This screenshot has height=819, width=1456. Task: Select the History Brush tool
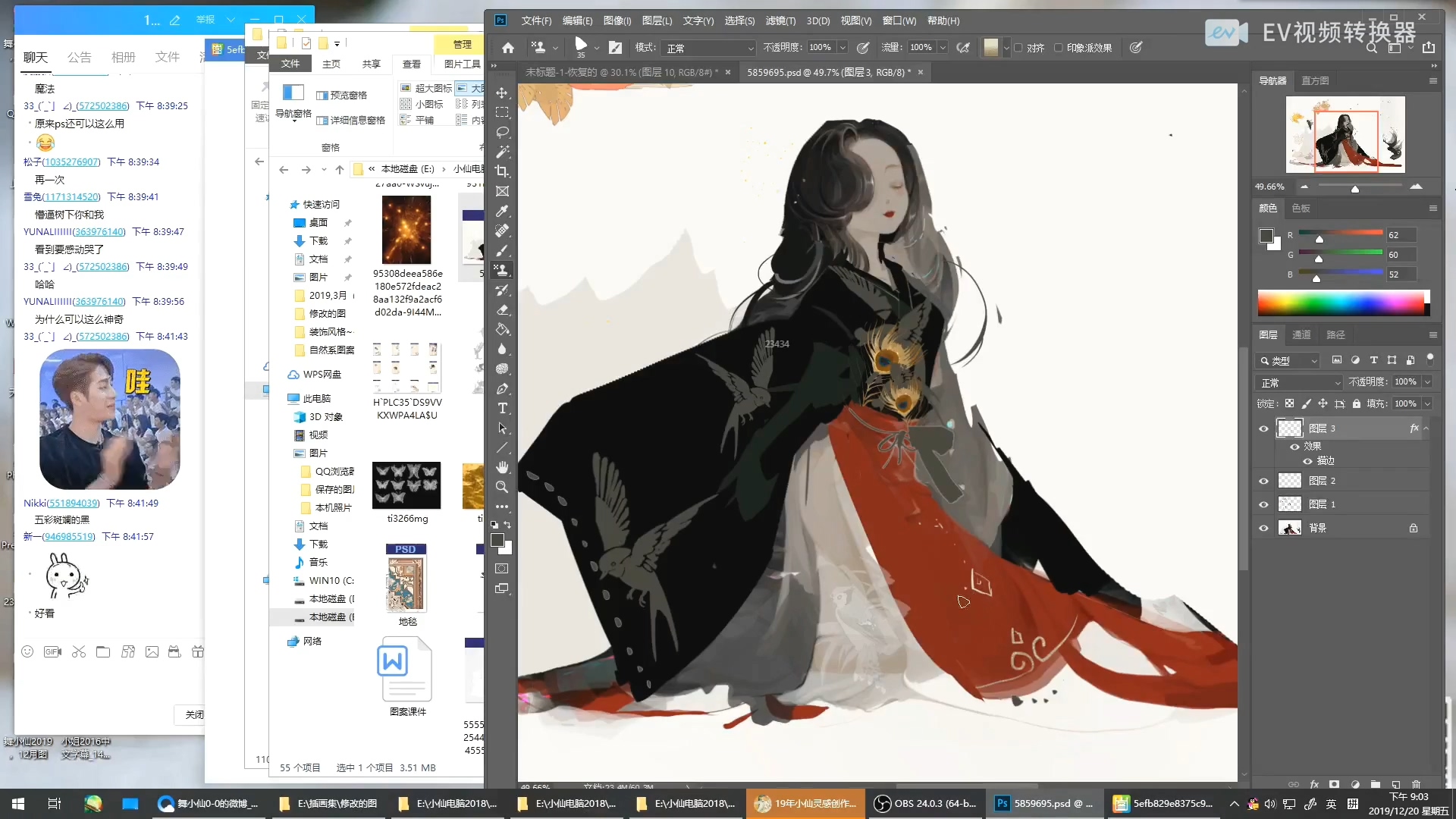(x=502, y=290)
